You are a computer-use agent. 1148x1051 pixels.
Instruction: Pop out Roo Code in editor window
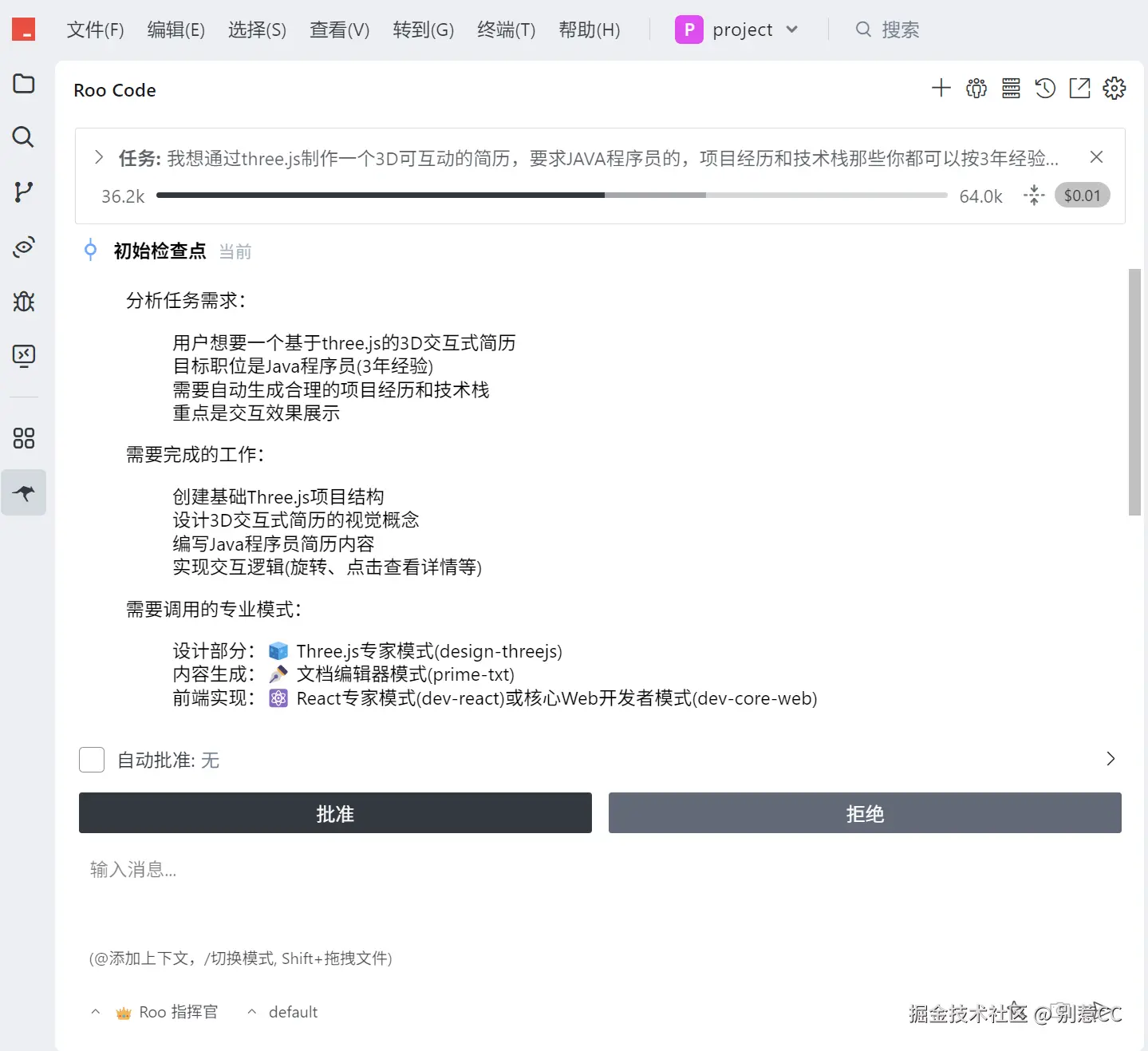(x=1079, y=88)
